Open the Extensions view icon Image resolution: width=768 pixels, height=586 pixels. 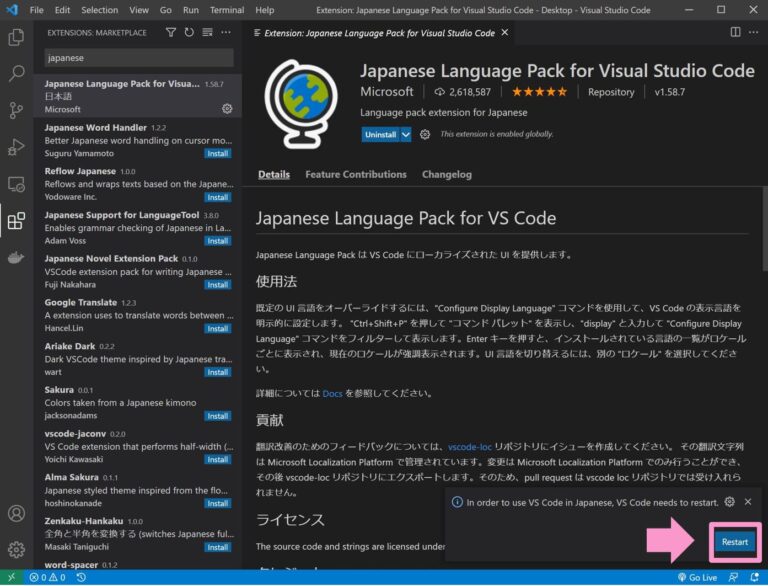[16, 220]
